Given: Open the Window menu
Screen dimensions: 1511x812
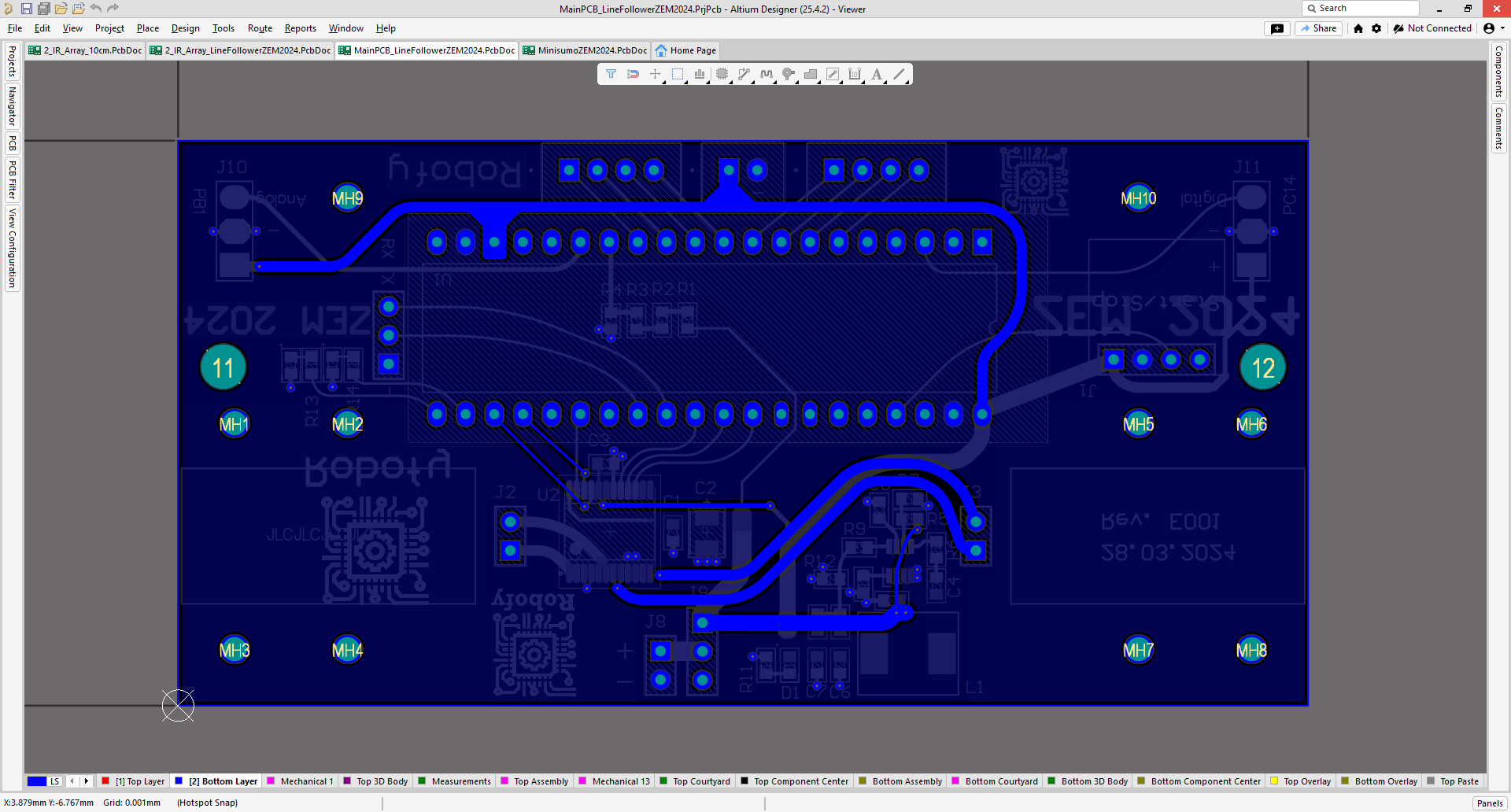Looking at the screenshot, I should tap(346, 28).
